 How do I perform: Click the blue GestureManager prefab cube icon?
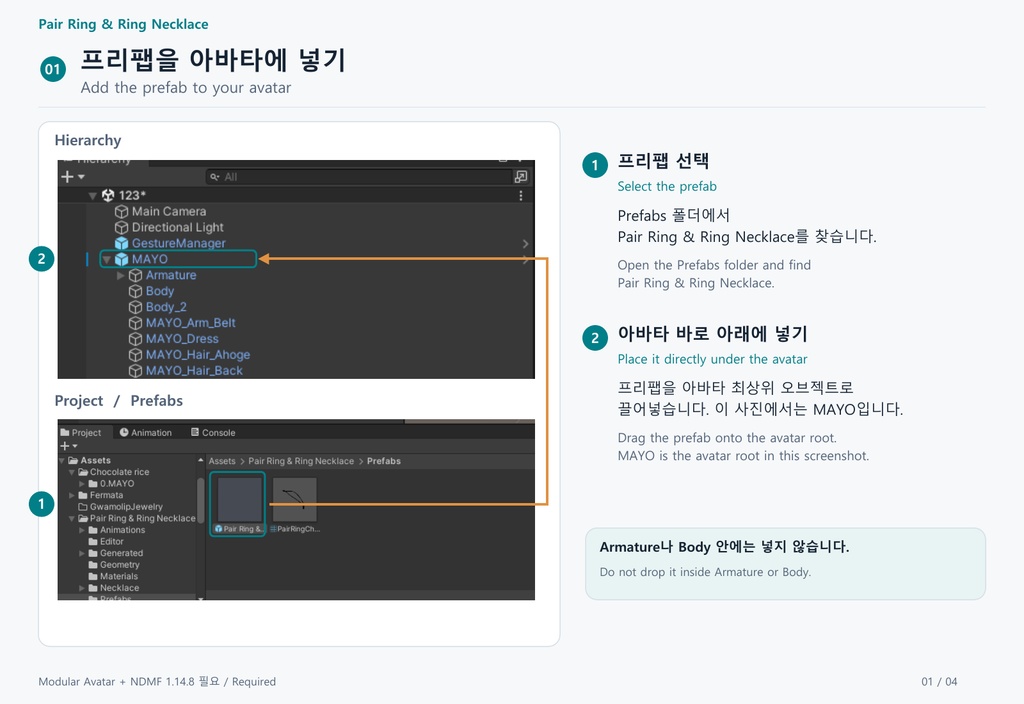(x=121, y=244)
